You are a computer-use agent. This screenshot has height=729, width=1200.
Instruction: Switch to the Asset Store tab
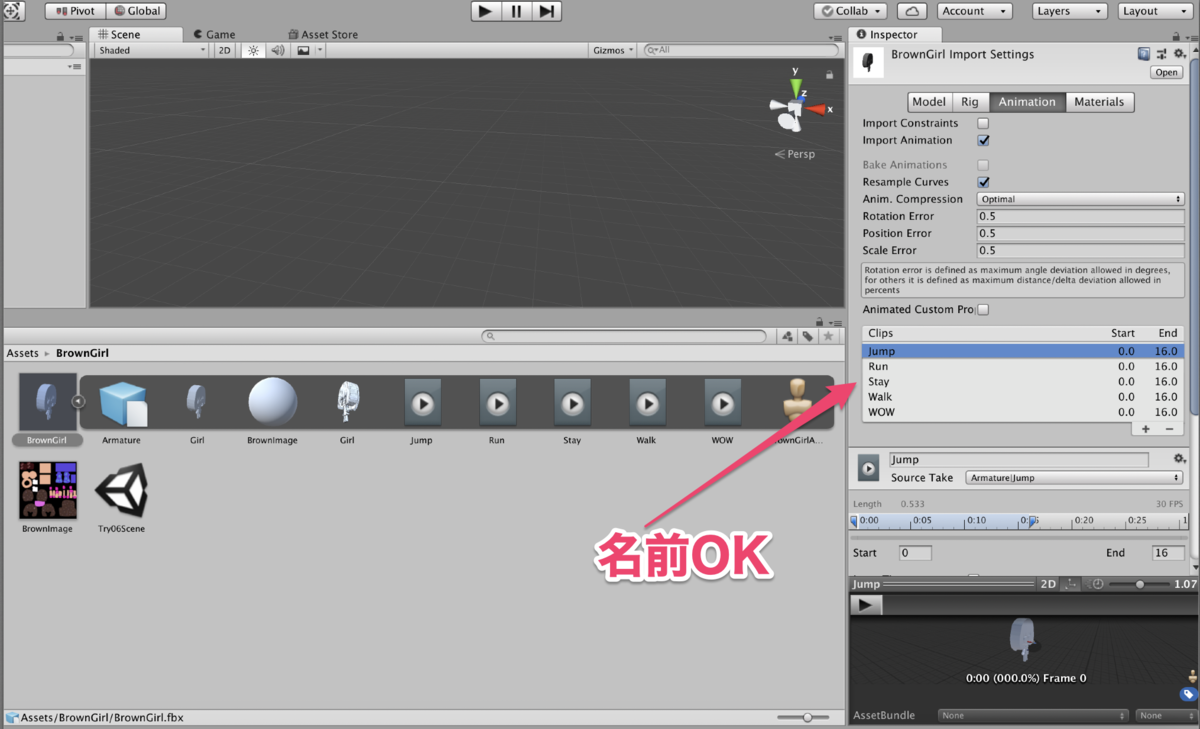coord(322,34)
